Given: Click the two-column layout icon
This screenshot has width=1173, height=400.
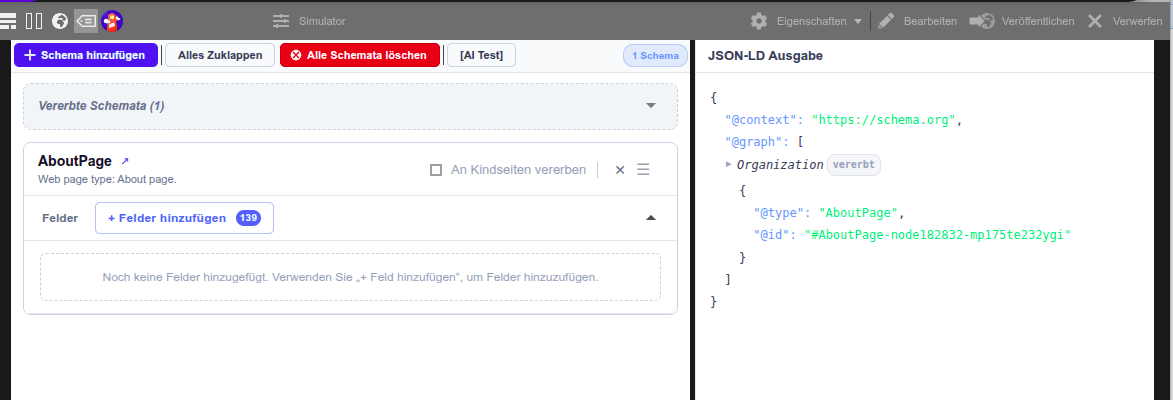Looking at the screenshot, I should pos(34,21).
